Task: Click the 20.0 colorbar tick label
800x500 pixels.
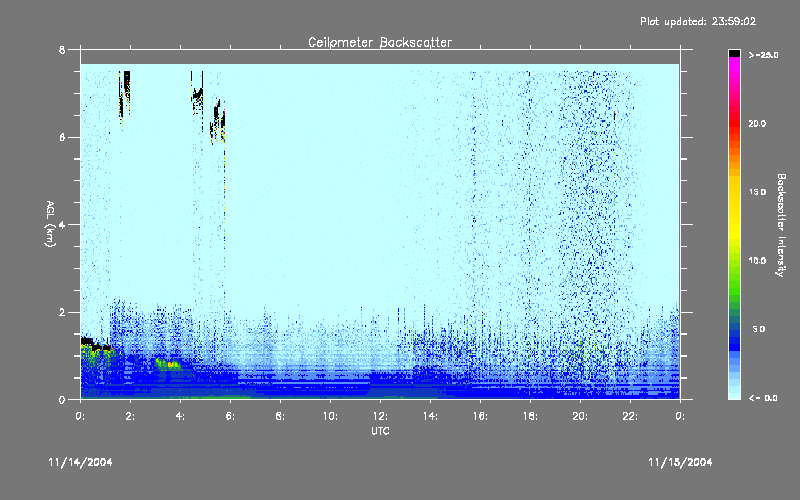Action: pos(757,124)
